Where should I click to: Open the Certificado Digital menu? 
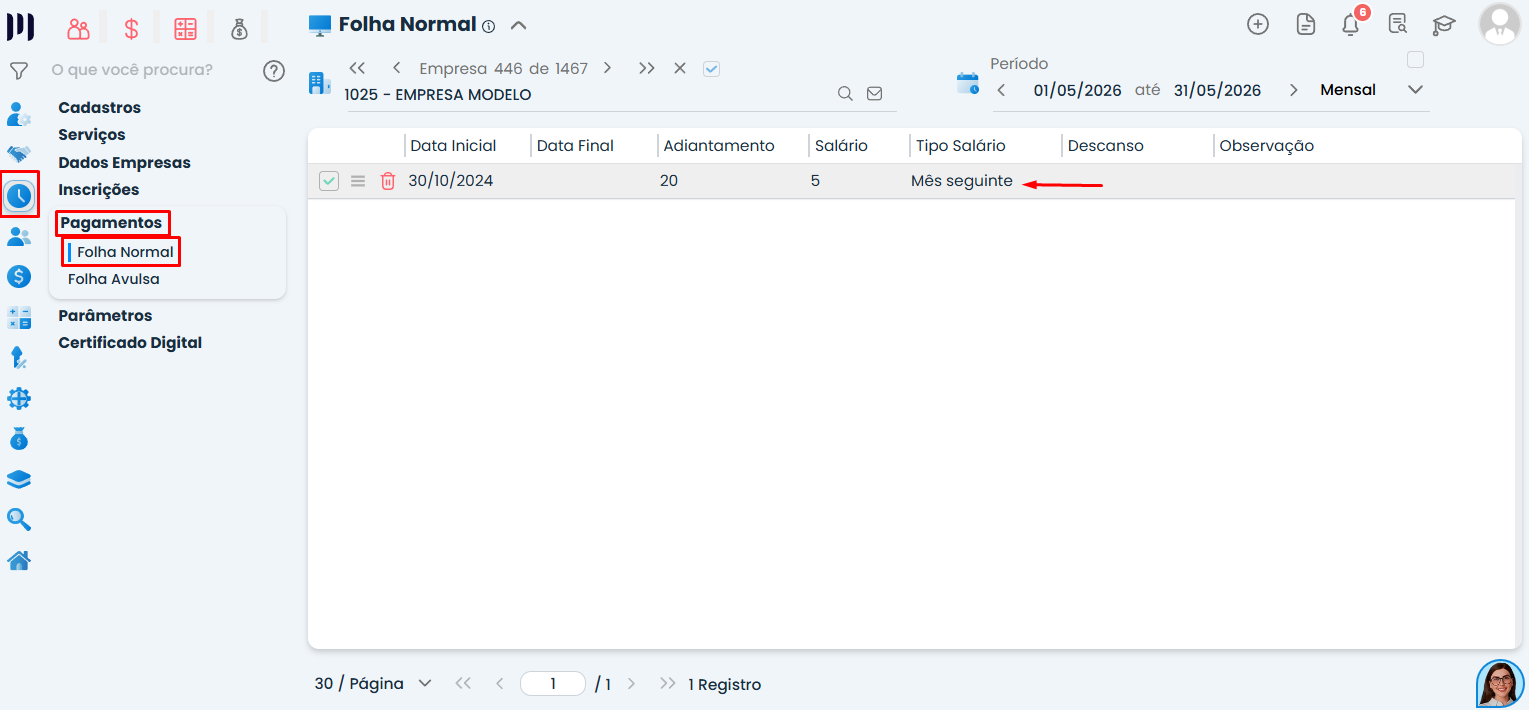(x=130, y=342)
